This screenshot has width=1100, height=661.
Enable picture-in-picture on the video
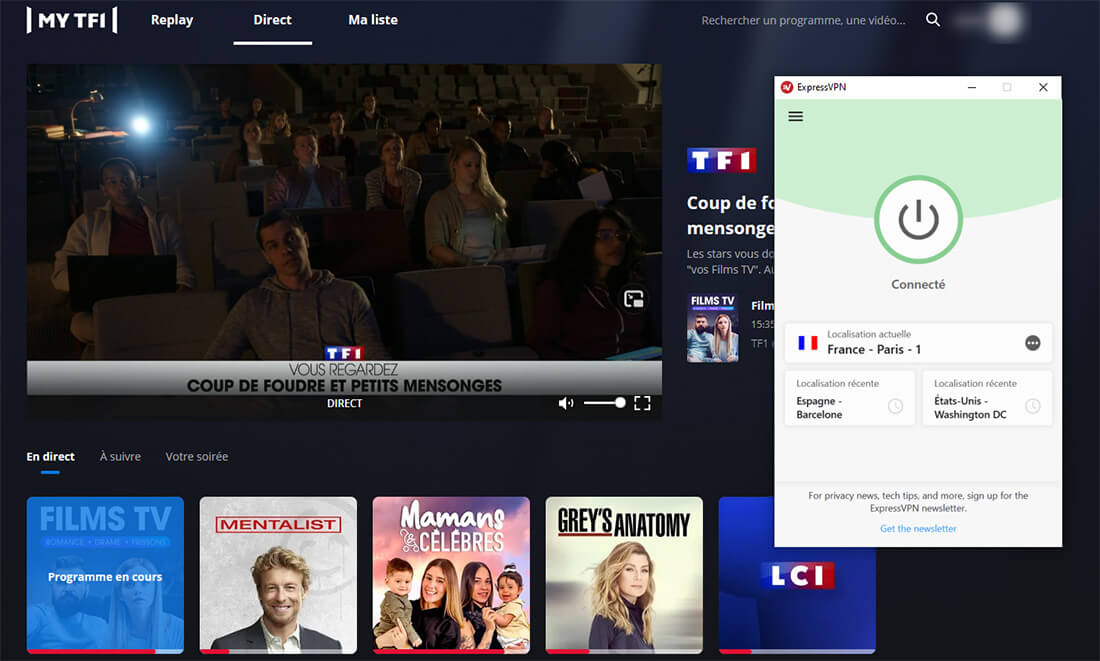tap(633, 299)
